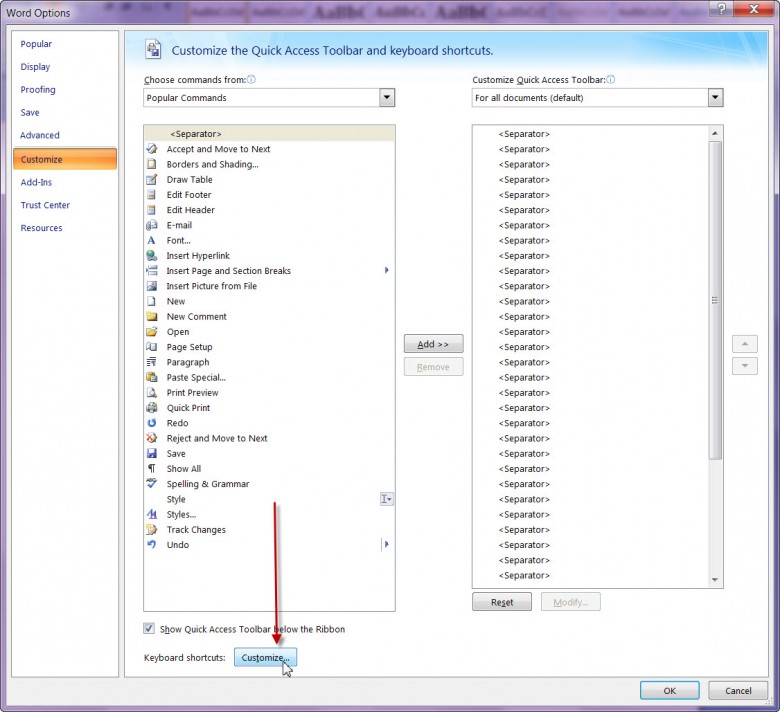
Task: Select the Styles command icon
Action: (152, 514)
